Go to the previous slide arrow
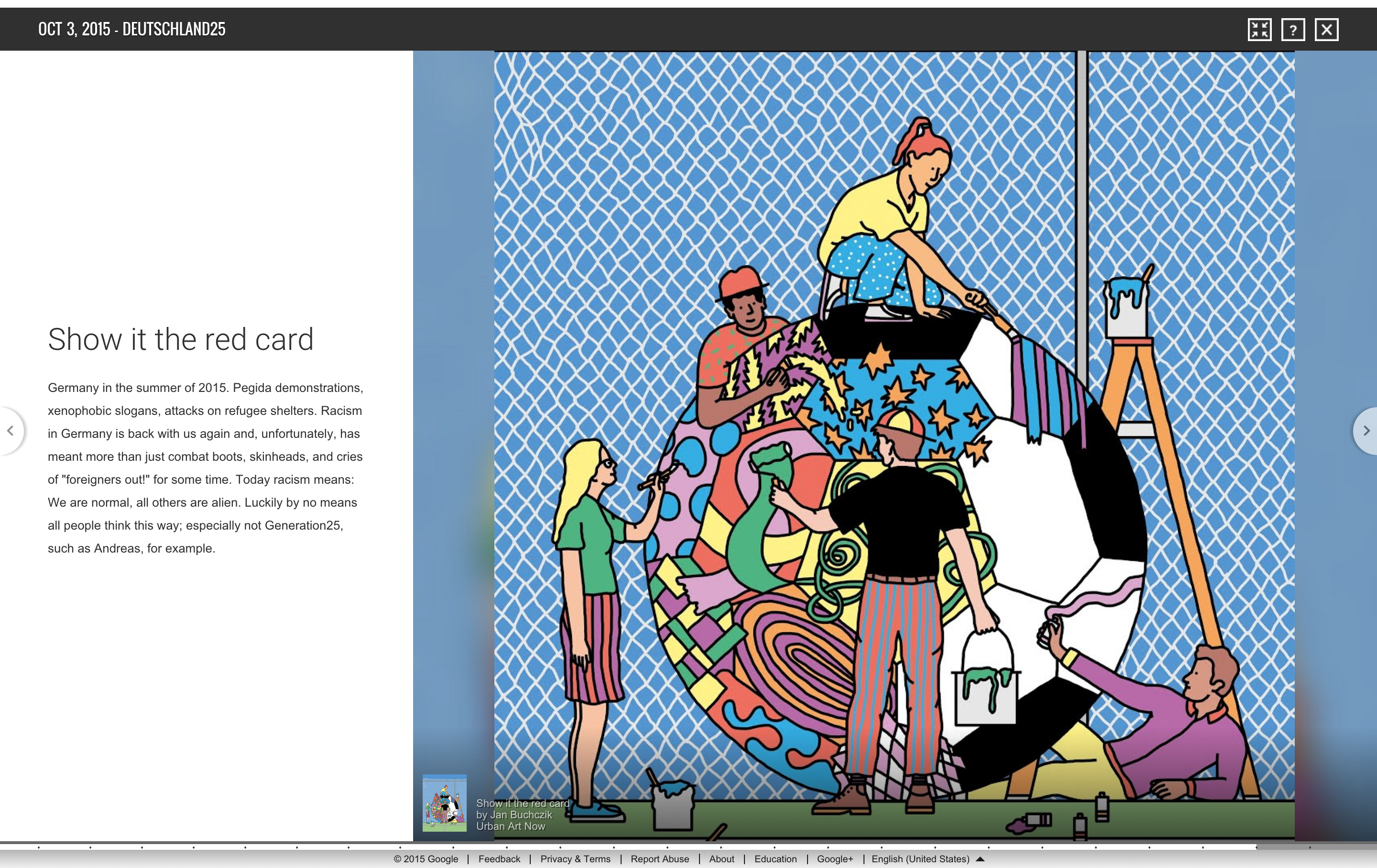 [11, 431]
